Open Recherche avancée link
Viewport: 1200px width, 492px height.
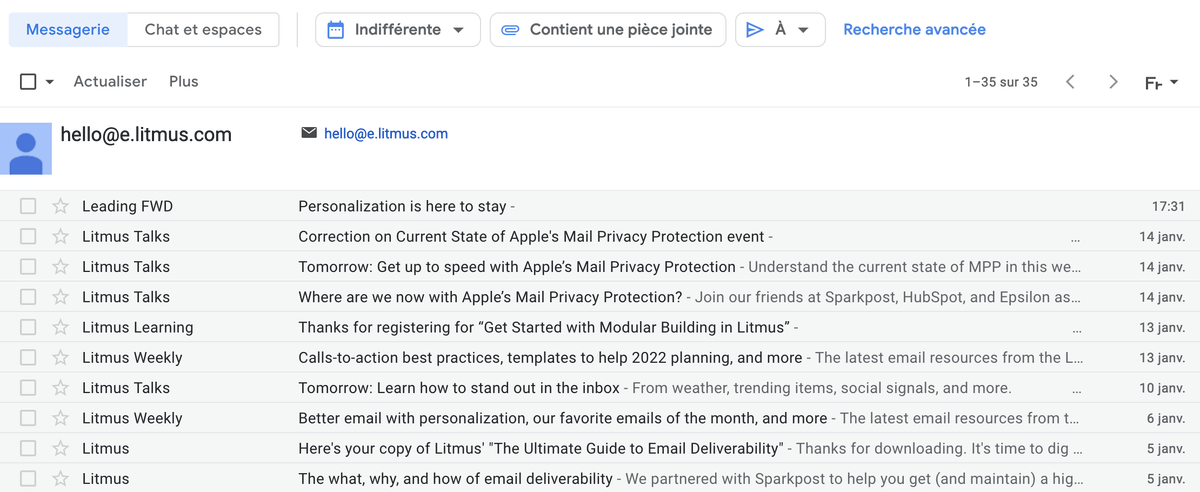[914, 30]
